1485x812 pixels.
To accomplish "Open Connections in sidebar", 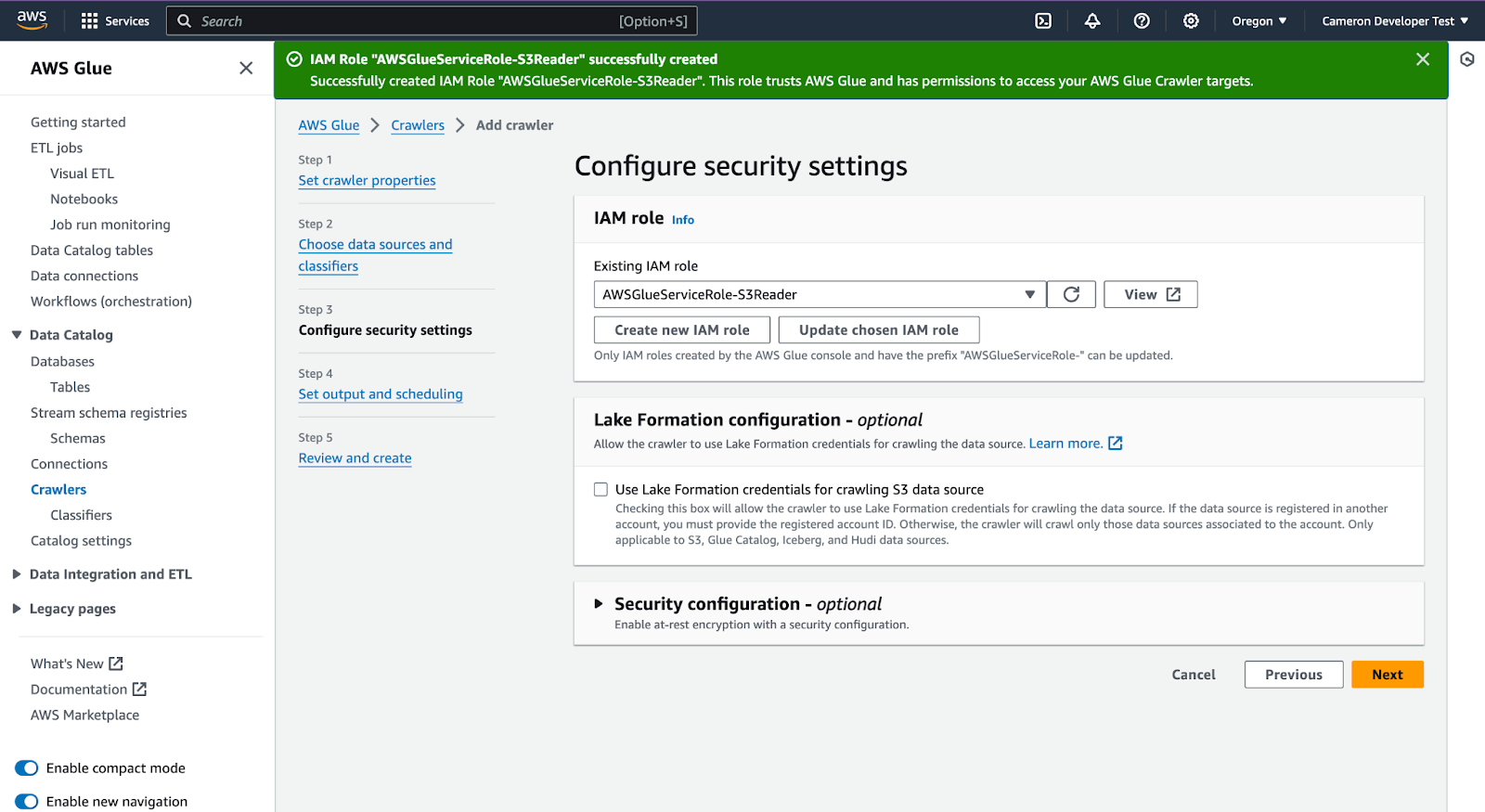I will (x=69, y=464).
